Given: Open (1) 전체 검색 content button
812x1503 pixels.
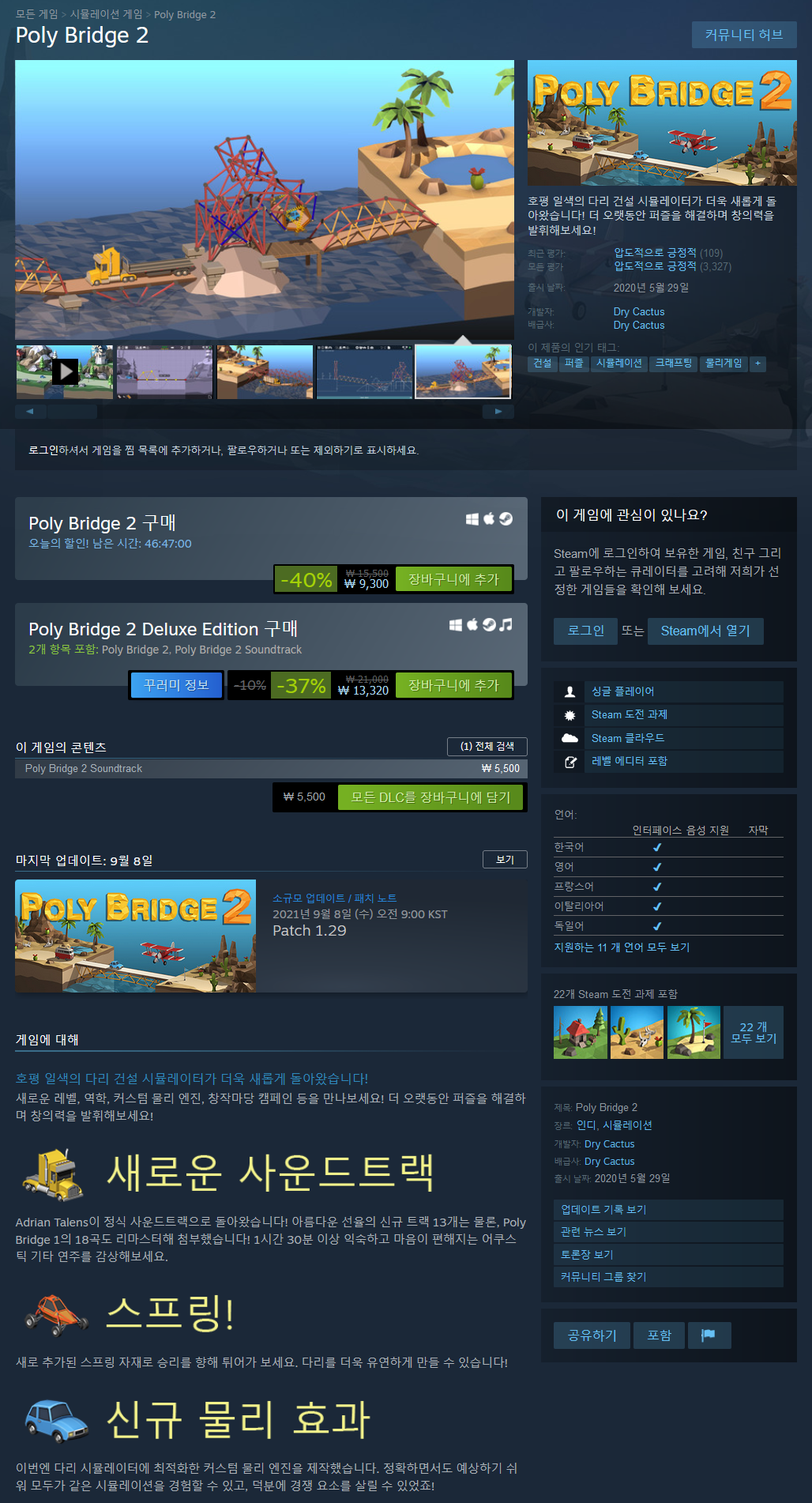Looking at the screenshot, I should (x=487, y=746).
